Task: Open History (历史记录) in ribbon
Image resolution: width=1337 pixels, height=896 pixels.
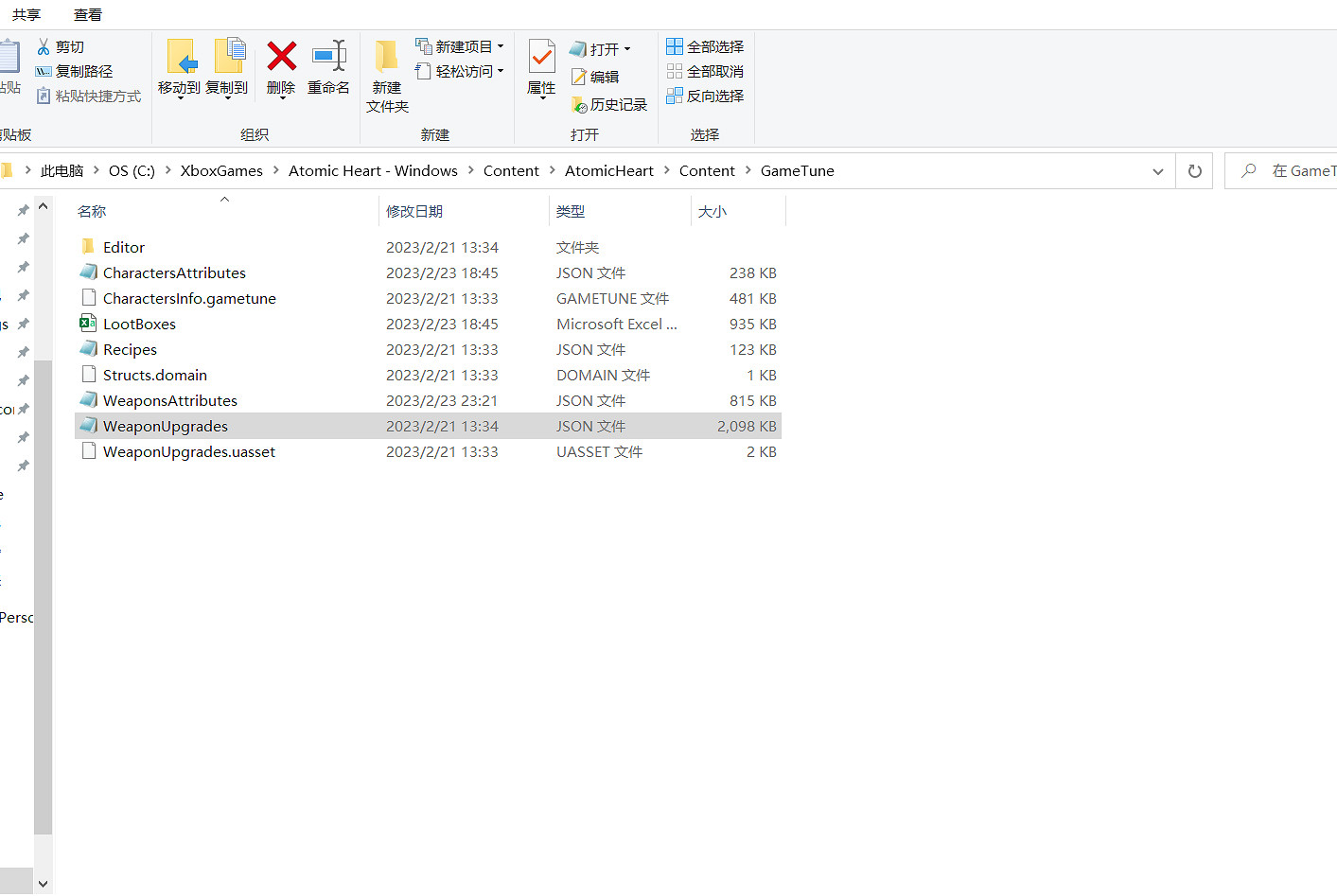Action: point(609,105)
